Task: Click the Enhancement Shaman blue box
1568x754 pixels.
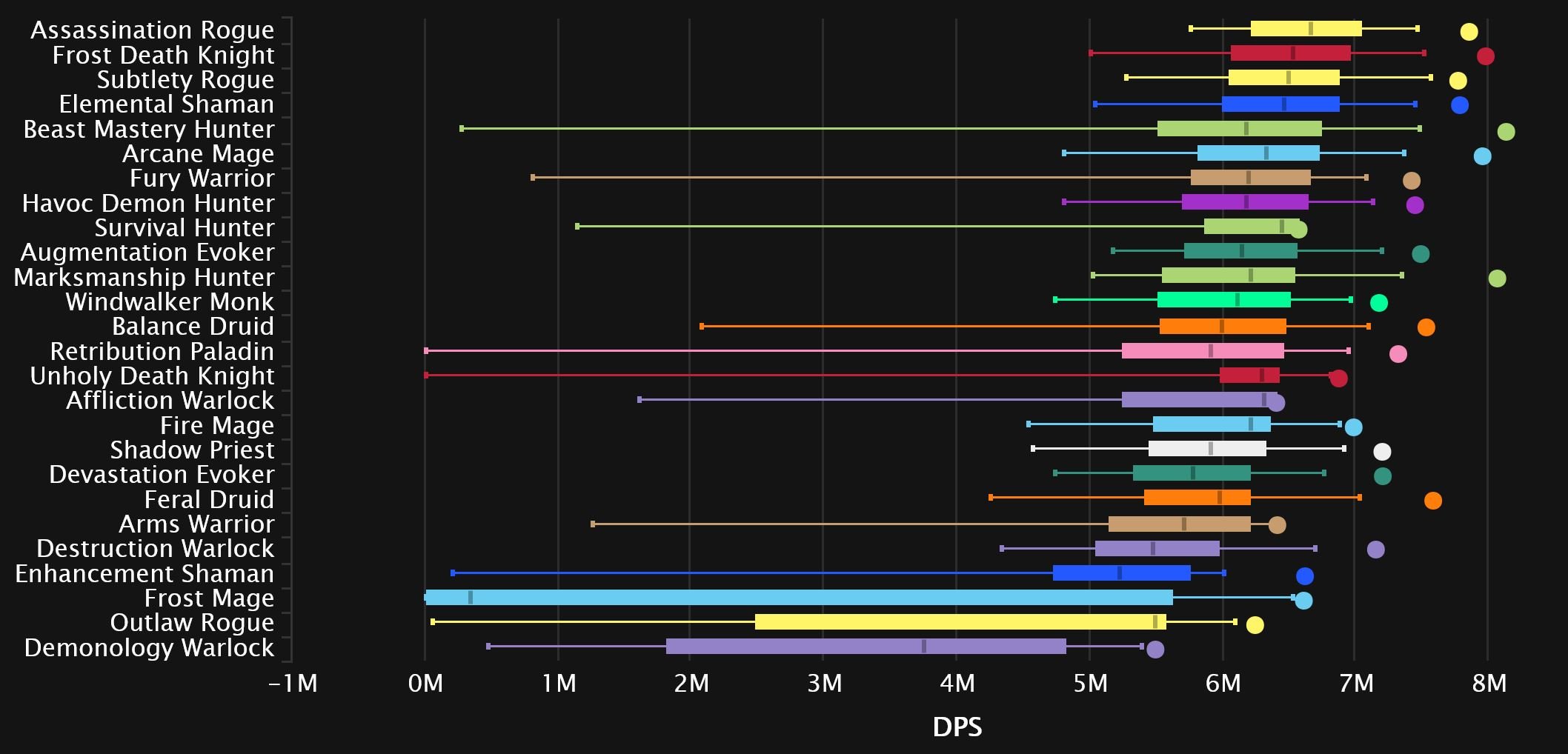Action: pos(1121,573)
